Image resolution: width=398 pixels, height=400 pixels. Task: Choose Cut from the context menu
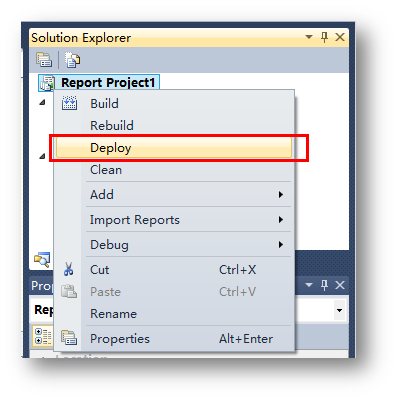click(x=174, y=270)
